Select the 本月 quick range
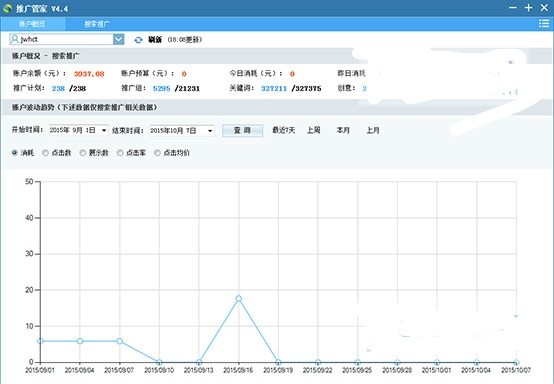This screenshot has height=384, width=554. tap(343, 130)
